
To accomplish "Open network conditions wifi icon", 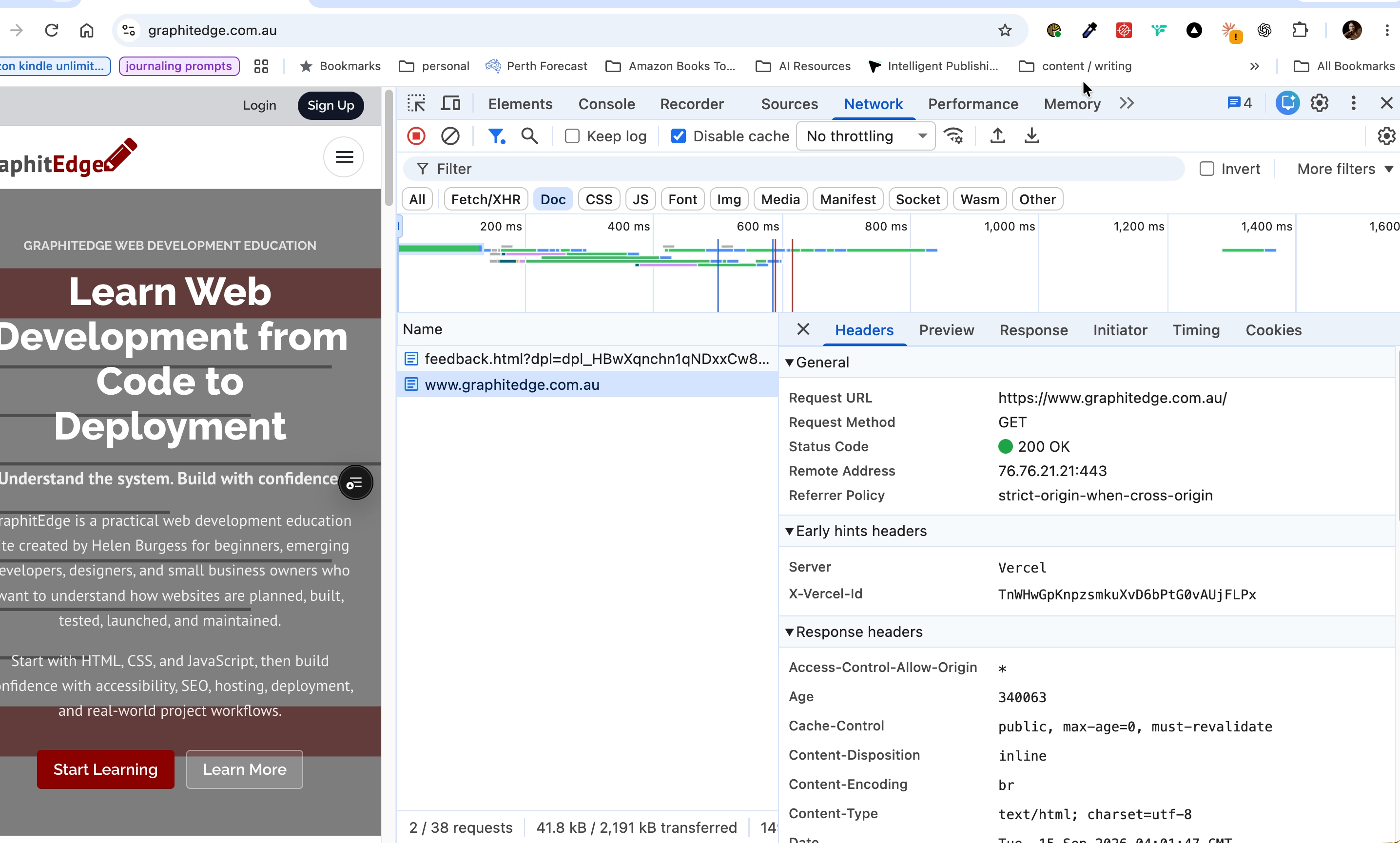I will pyautogui.click(x=953, y=136).
